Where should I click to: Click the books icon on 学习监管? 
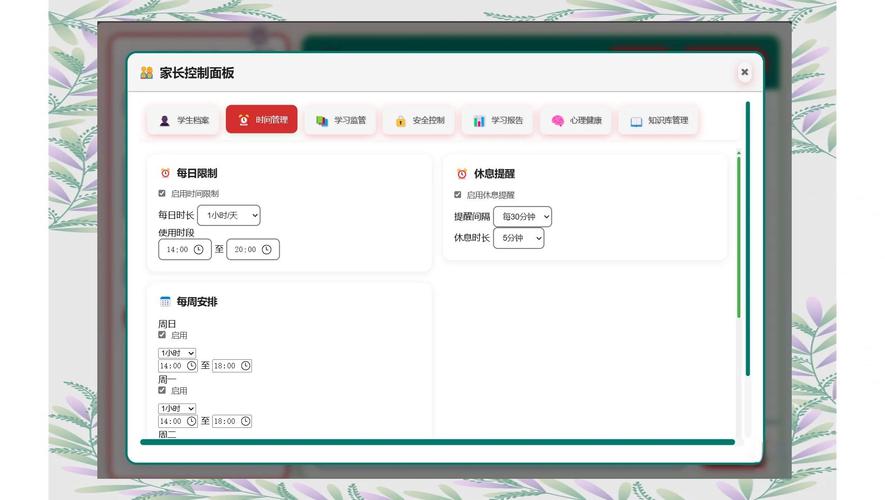(322, 121)
